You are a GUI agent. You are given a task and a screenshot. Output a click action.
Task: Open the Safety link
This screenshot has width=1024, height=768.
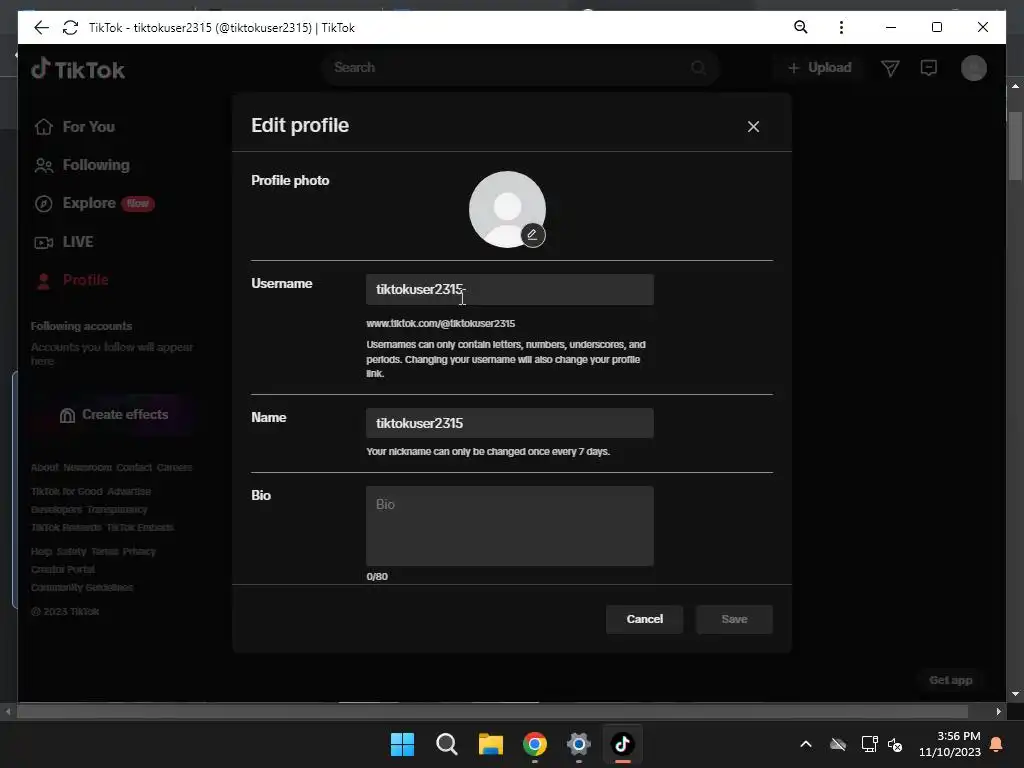71,551
